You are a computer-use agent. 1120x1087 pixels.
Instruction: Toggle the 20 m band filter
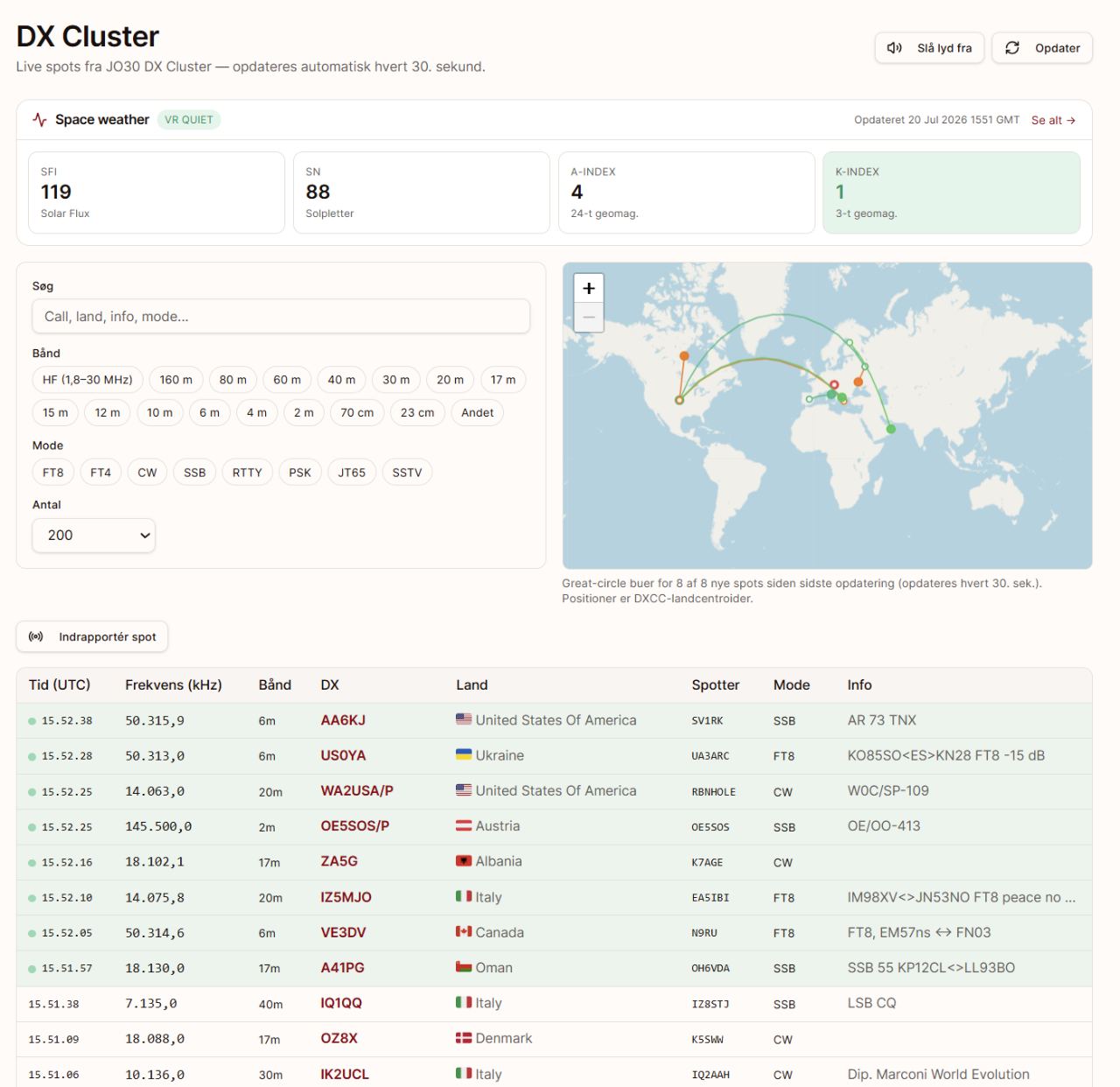450,380
